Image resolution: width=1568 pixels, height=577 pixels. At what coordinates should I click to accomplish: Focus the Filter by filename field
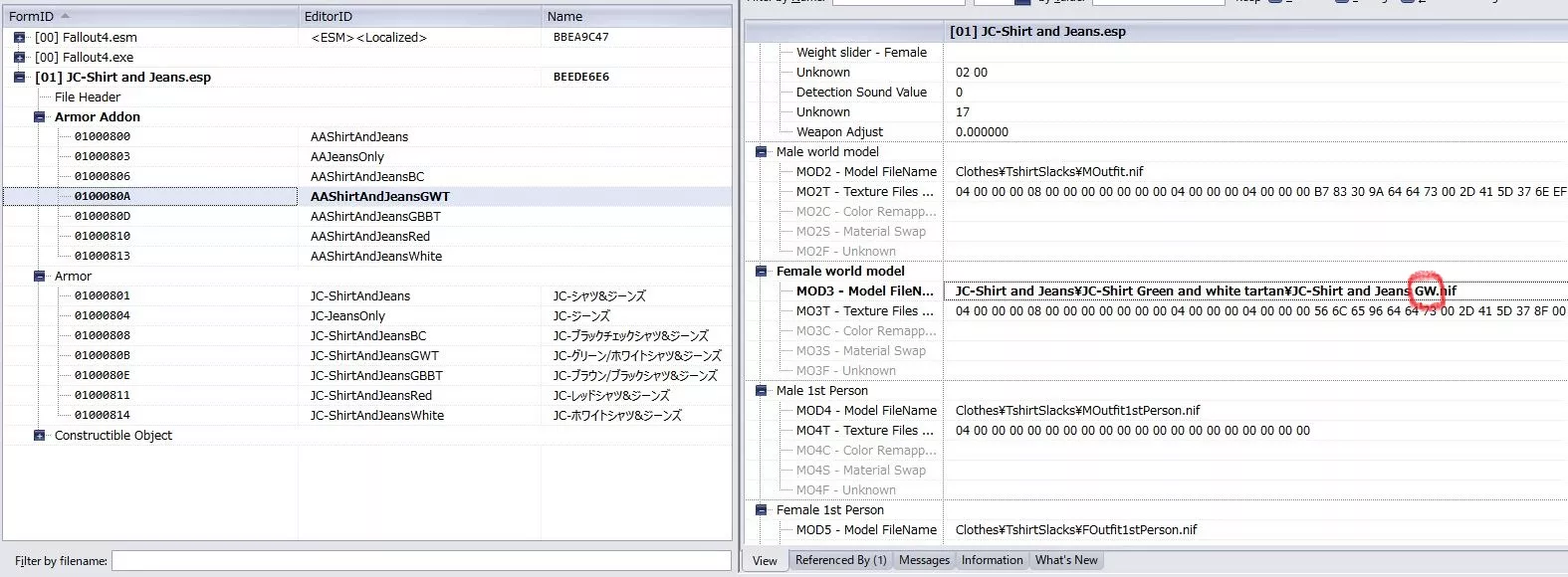[x=421, y=561]
